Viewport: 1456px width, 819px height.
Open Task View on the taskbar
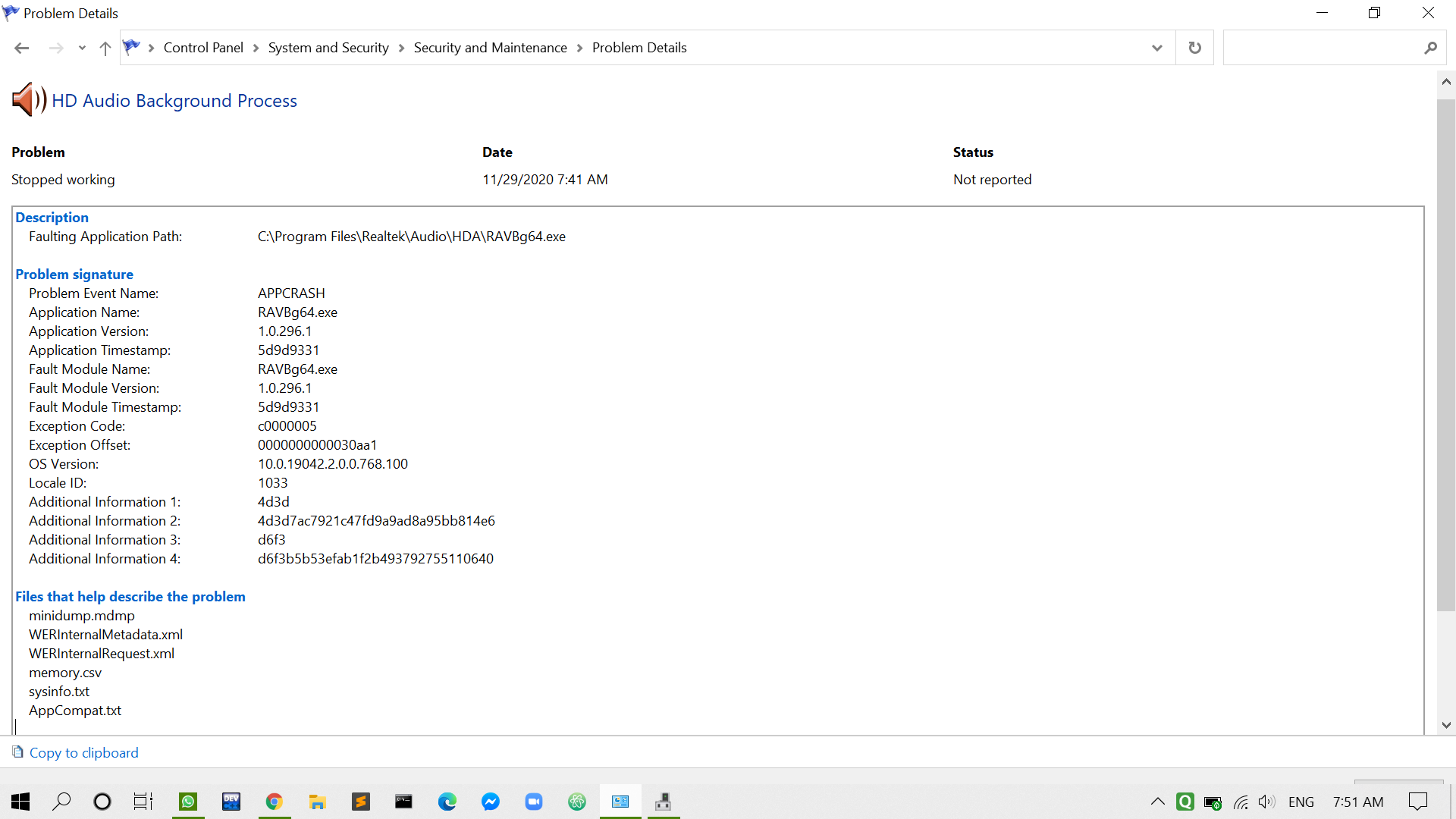point(143,802)
